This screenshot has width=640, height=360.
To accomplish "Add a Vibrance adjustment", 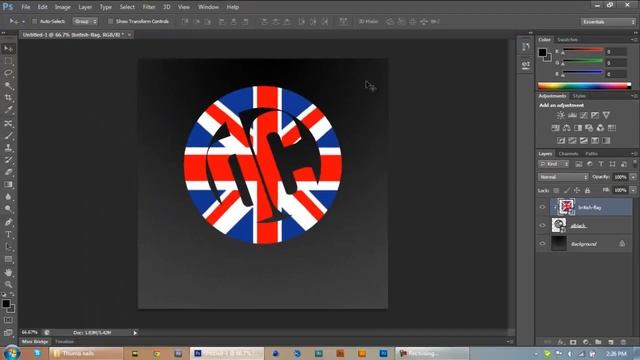I will click(x=606, y=116).
